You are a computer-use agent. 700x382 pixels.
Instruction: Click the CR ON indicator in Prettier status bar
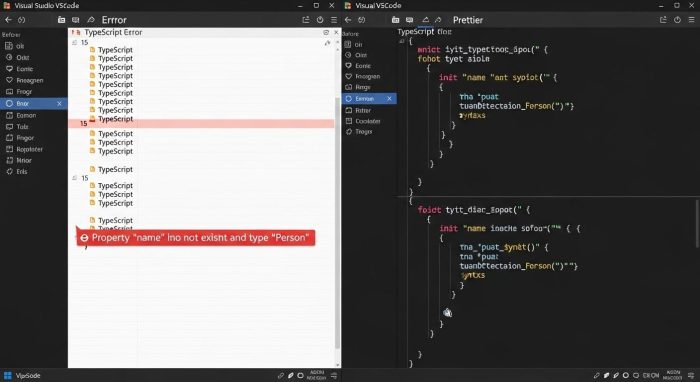[x=651, y=376]
